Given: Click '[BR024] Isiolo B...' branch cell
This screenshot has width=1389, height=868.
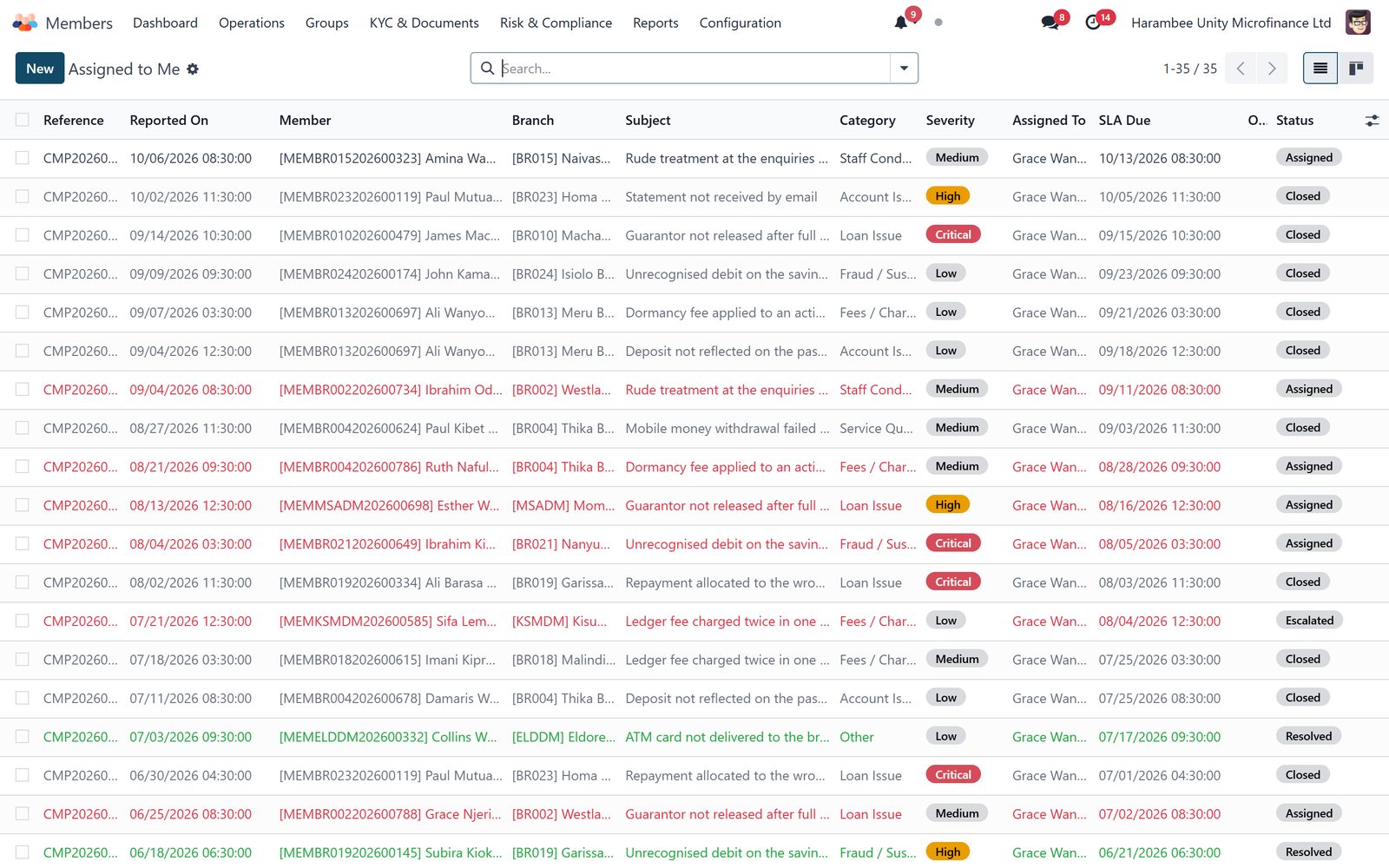Looking at the screenshot, I should click(x=563, y=273).
